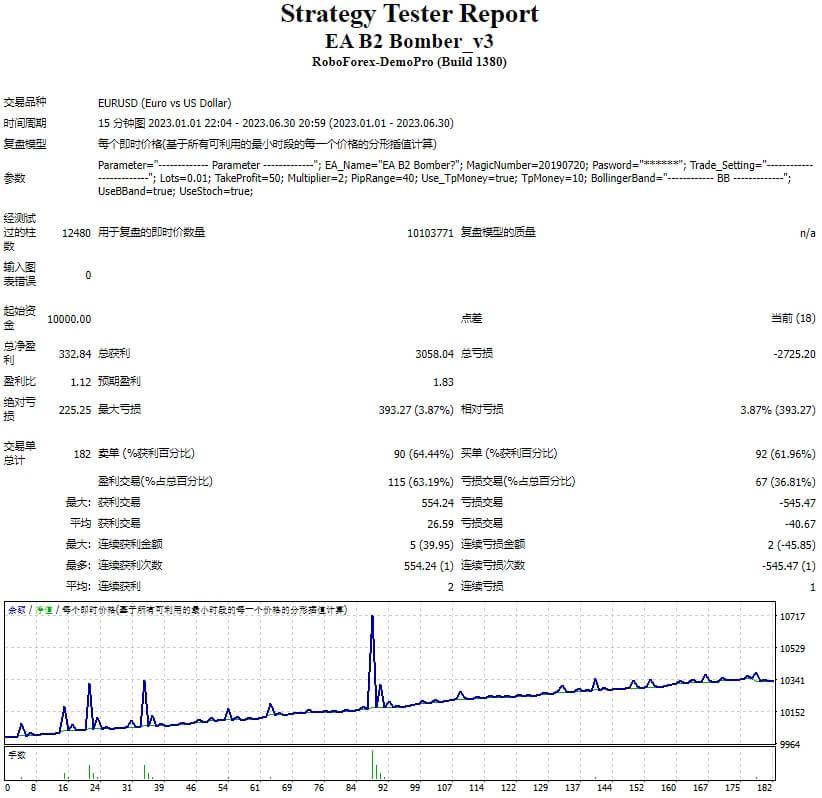The image size is (822, 798).
Task: Click the EA B2 Bomber_v3 heading
Action: click(409, 41)
